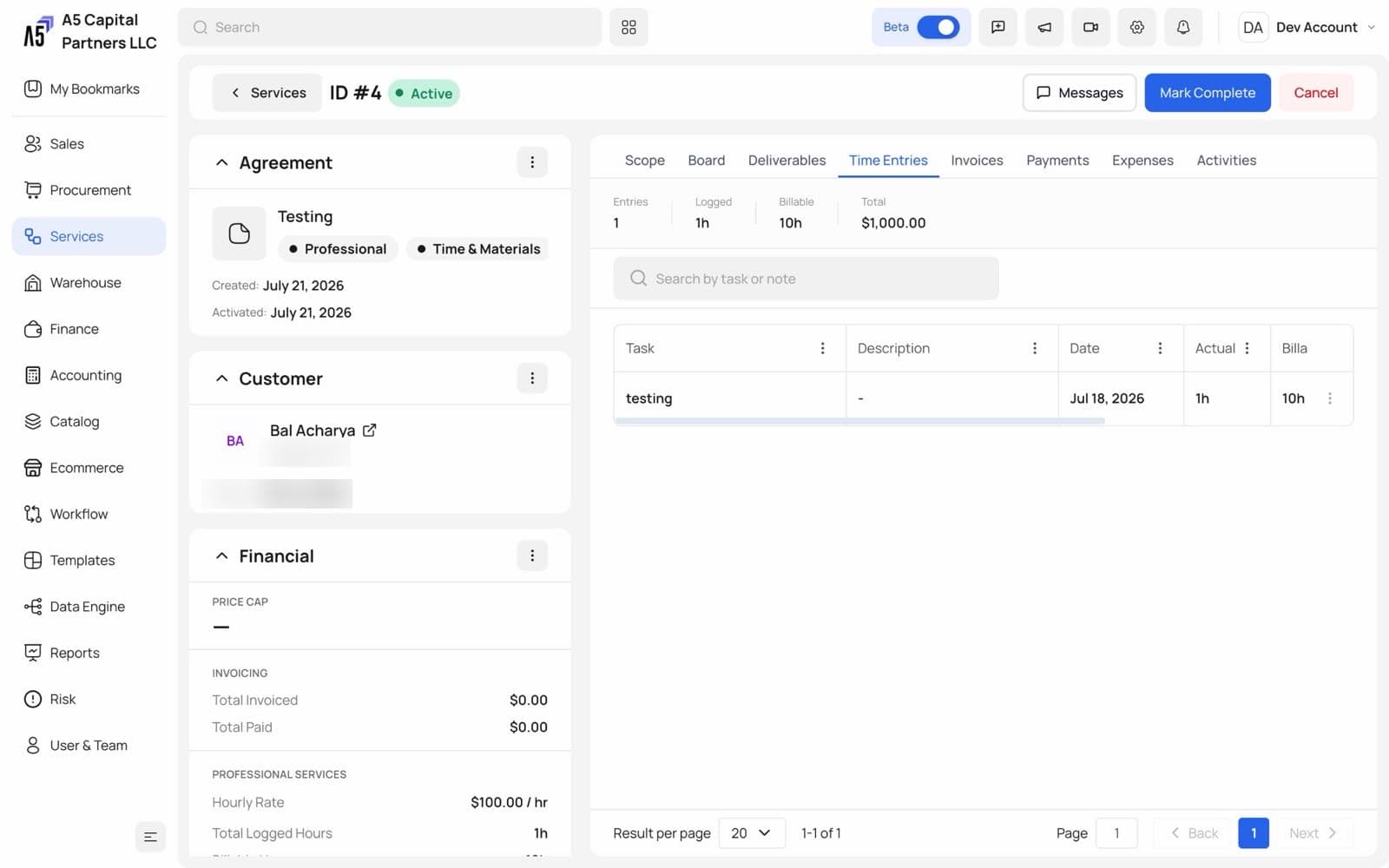Select results per page dropdown
This screenshot has width=1389, height=868.
[752, 833]
